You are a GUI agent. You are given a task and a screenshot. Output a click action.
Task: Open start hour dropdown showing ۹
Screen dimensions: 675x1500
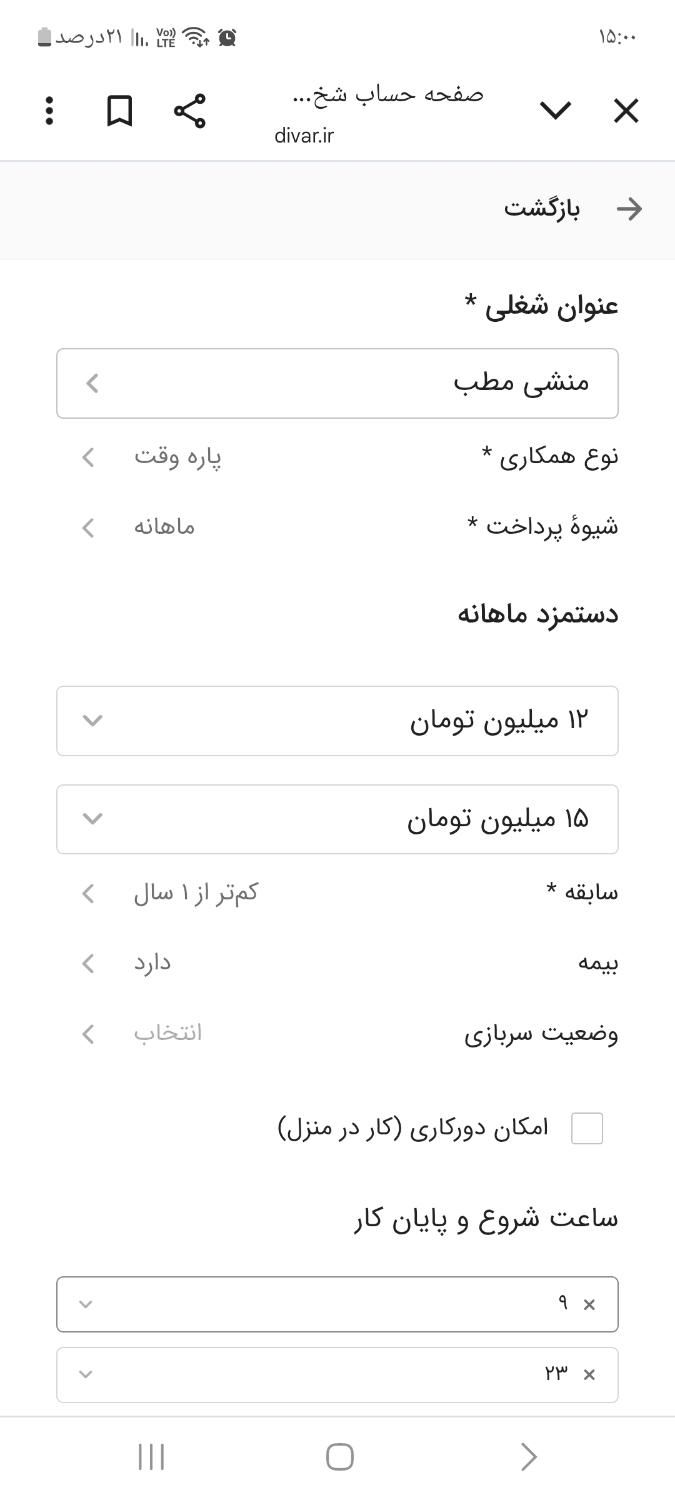(x=337, y=1304)
